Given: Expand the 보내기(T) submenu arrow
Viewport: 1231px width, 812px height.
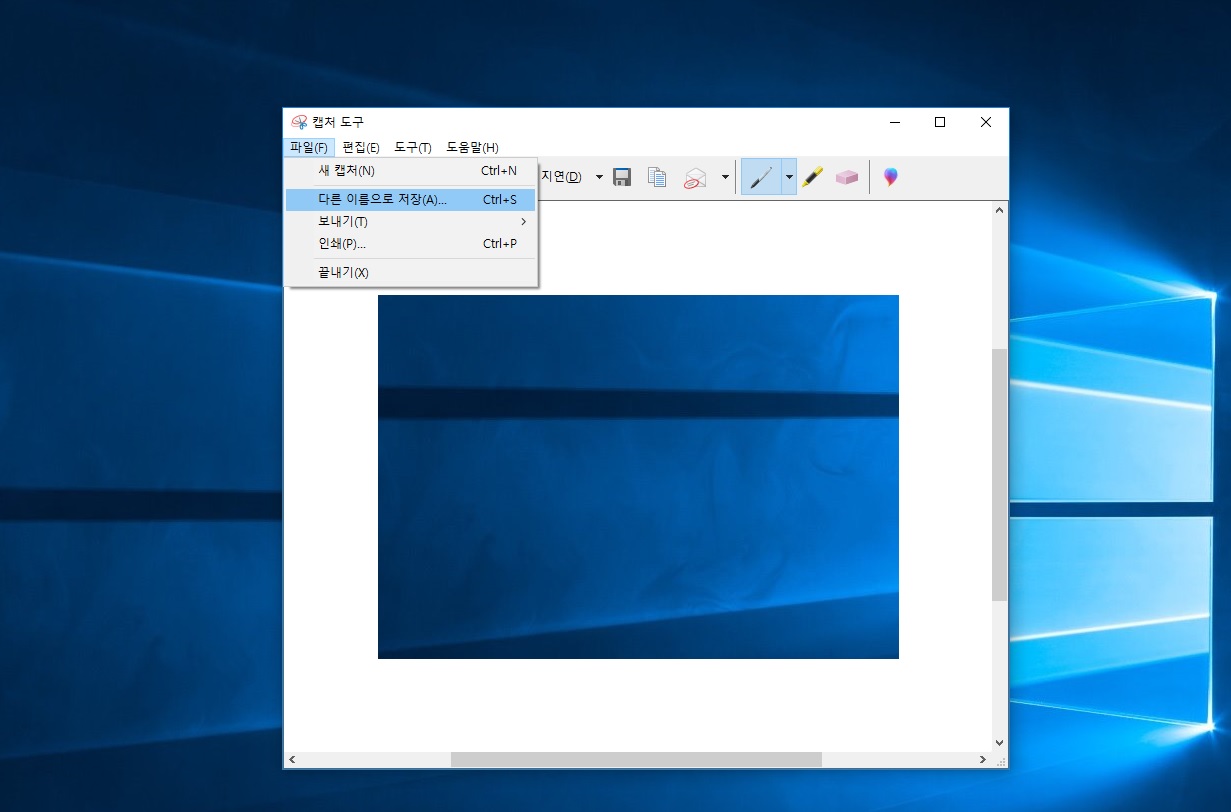Looking at the screenshot, I should point(523,221).
